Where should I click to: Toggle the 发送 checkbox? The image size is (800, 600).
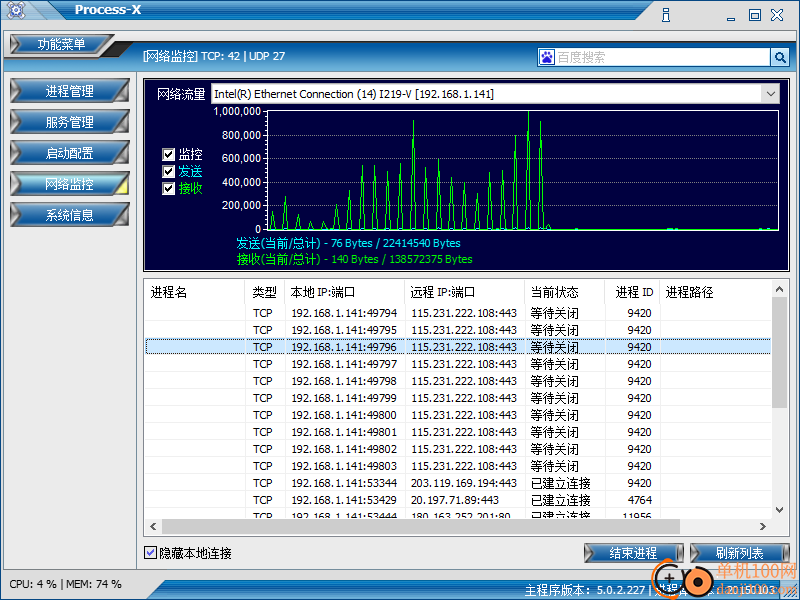168,171
